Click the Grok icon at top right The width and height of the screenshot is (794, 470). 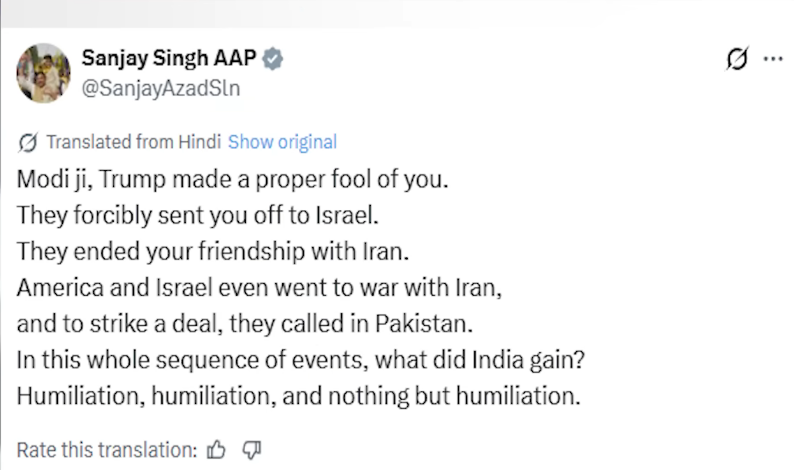click(736, 59)
